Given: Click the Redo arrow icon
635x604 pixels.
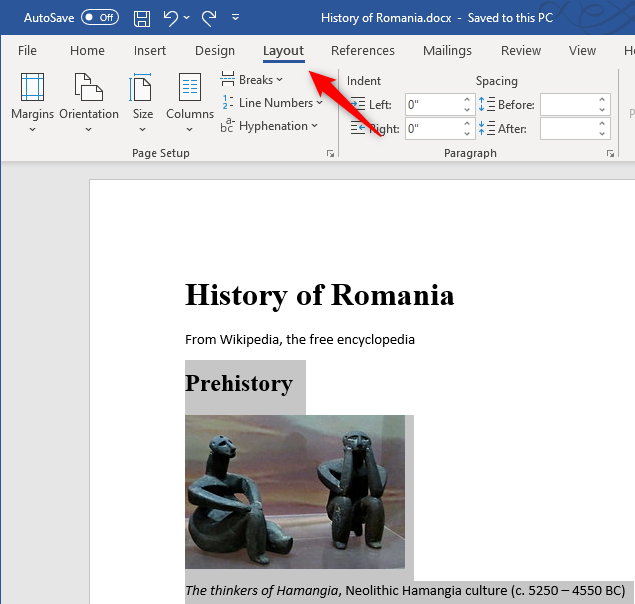Looking at the screenshot, I should 209,18.
